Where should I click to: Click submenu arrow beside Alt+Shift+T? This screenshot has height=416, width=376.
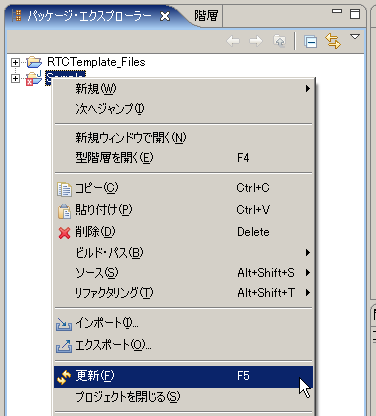point(308,293)
